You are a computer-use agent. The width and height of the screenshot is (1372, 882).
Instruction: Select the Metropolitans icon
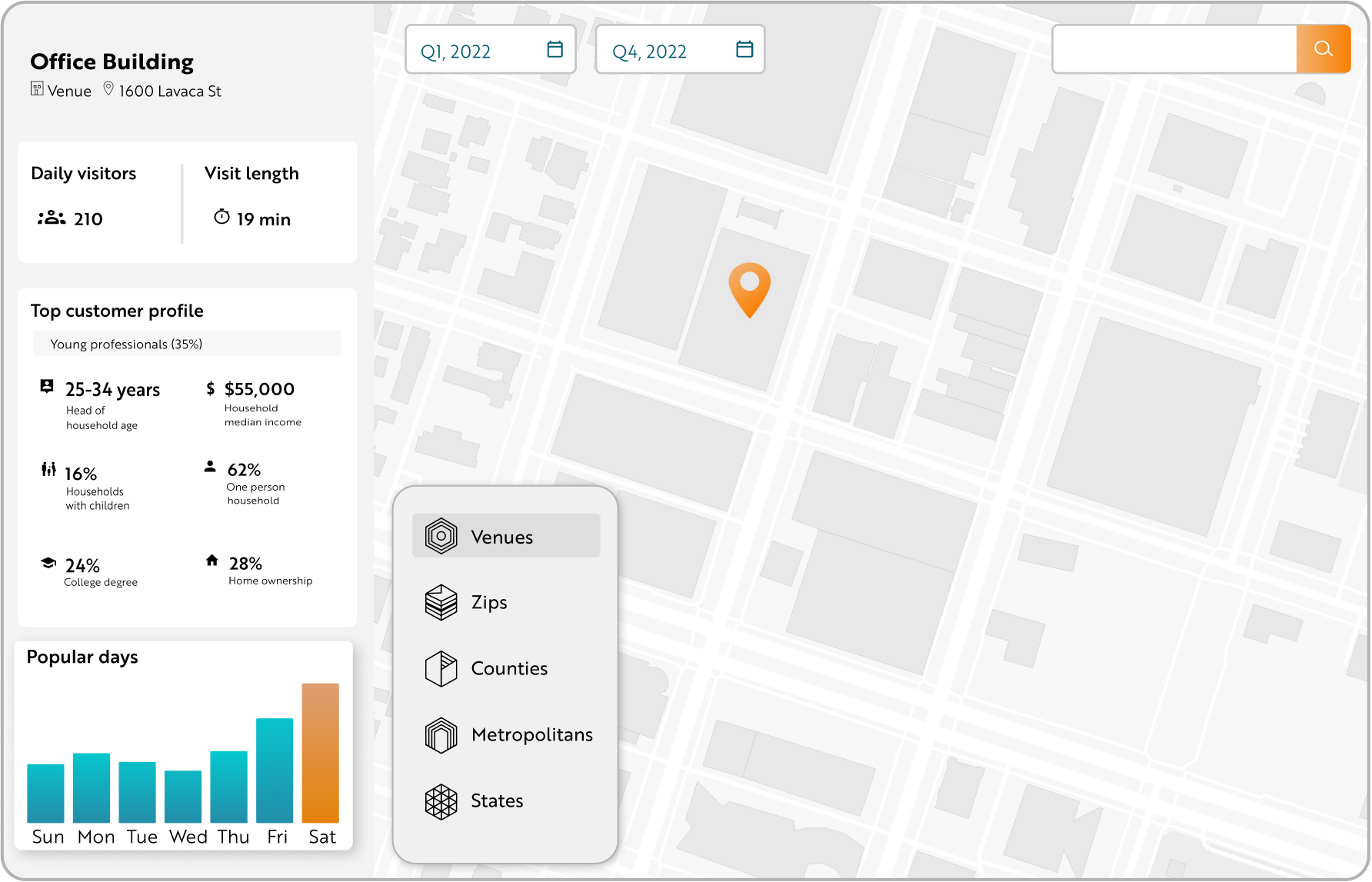[x=441, y=734]
